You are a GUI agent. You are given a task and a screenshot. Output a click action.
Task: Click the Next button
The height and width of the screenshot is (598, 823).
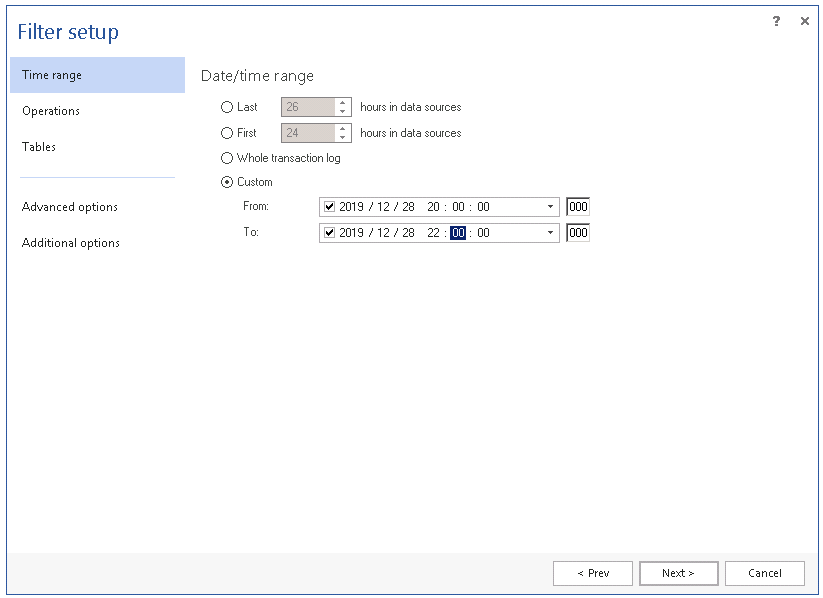(x=678, y=573)
